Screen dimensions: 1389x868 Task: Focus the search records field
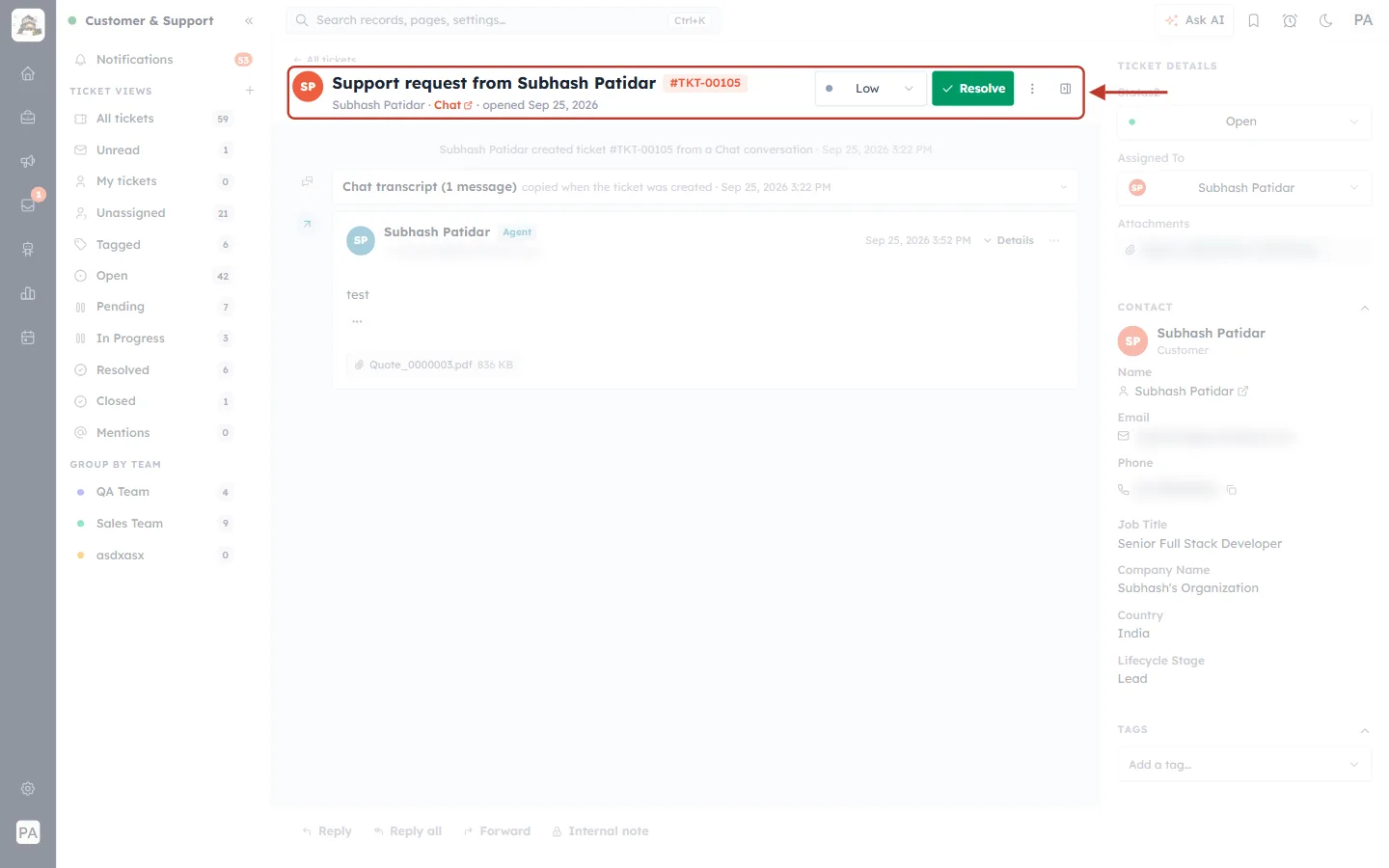(x=503, y=20)
